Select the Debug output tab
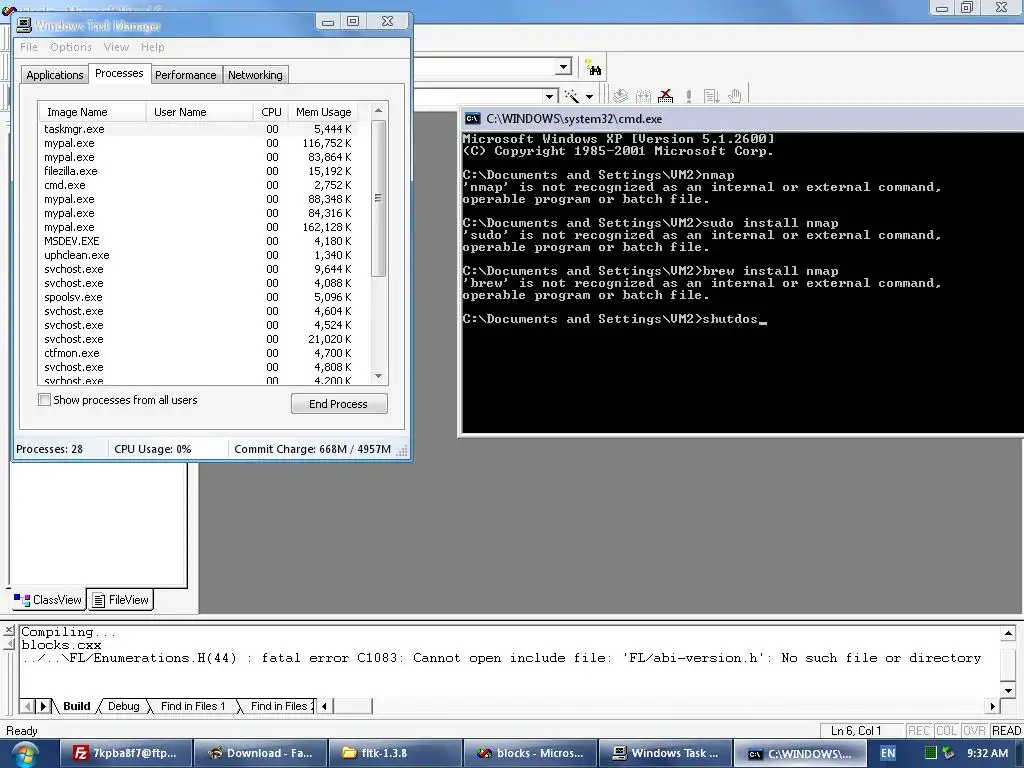1024x768 pixels. click(123, 706)
